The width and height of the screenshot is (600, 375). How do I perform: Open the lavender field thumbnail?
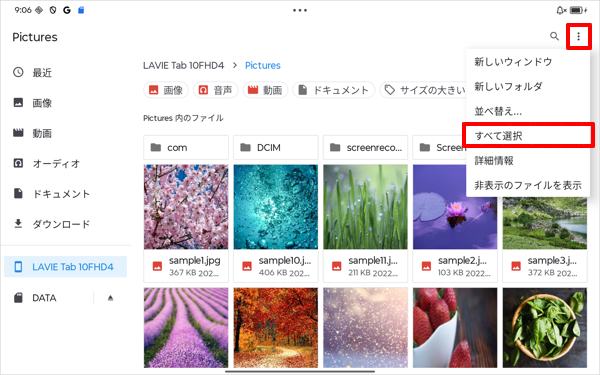point(186,328)
